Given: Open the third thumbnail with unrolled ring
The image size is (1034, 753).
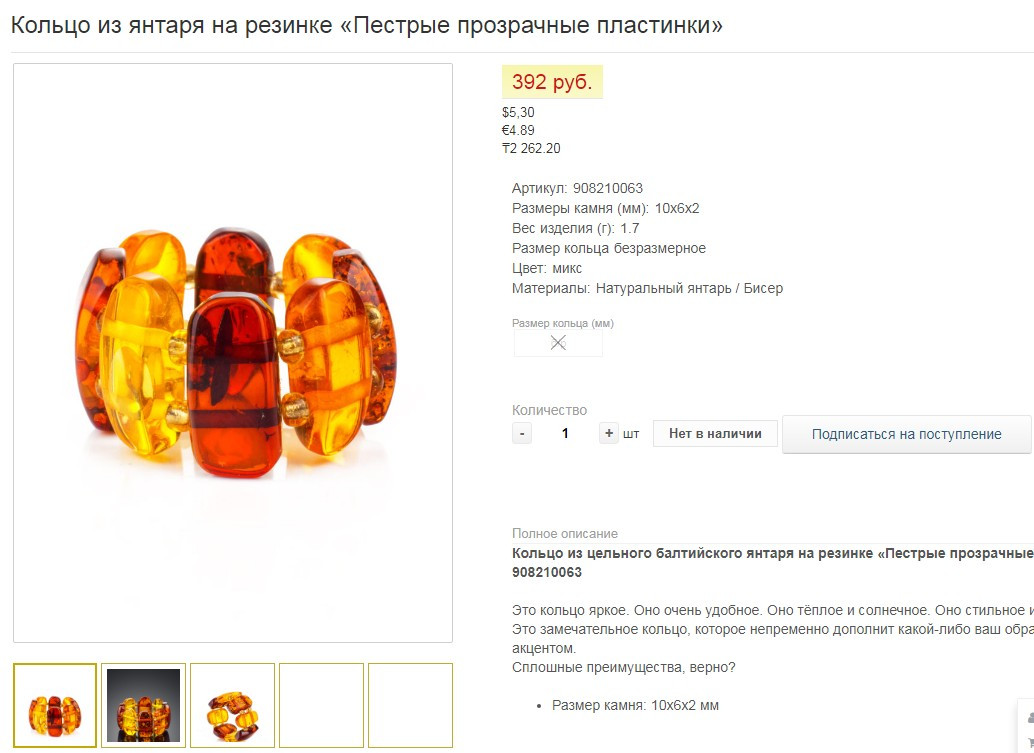Looking at the screenshot, I should pos(232,706).
